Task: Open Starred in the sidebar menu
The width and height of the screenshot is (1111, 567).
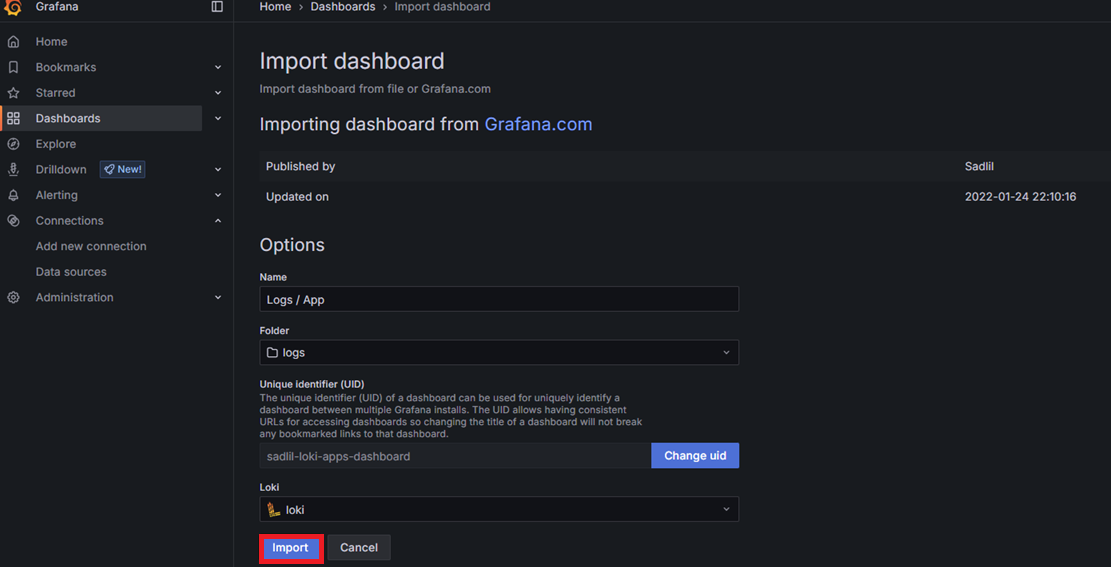Action: (55, 93)
